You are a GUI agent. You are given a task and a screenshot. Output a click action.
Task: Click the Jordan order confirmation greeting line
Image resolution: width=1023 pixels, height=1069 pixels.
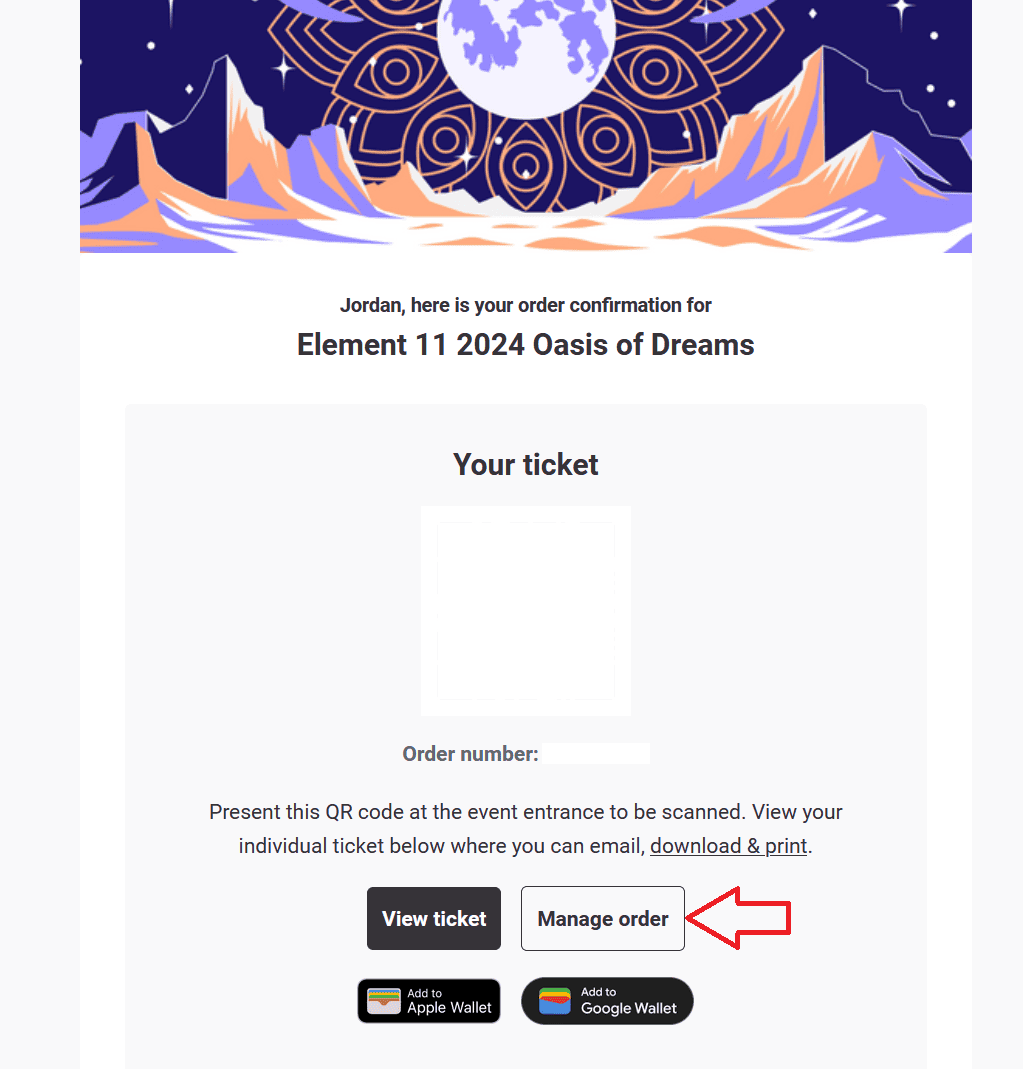pyautogui.click(x=526, y=305)
